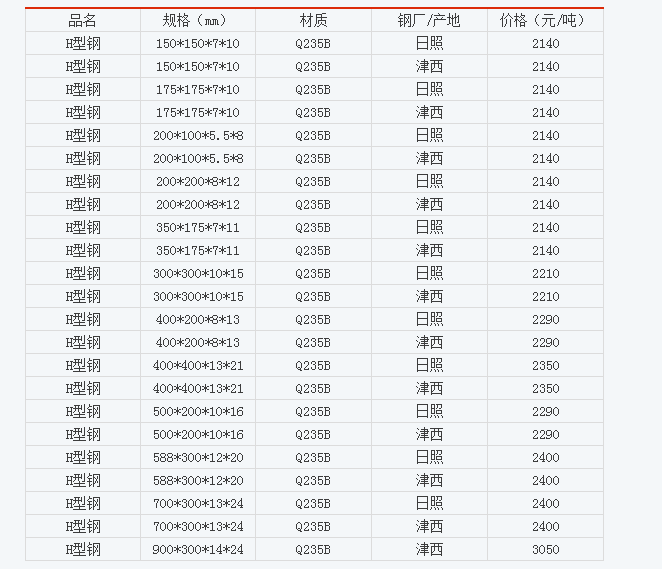Select 津西 in the 400*400*13*21 row
The image size is (662, 569).
click(429, 388)
